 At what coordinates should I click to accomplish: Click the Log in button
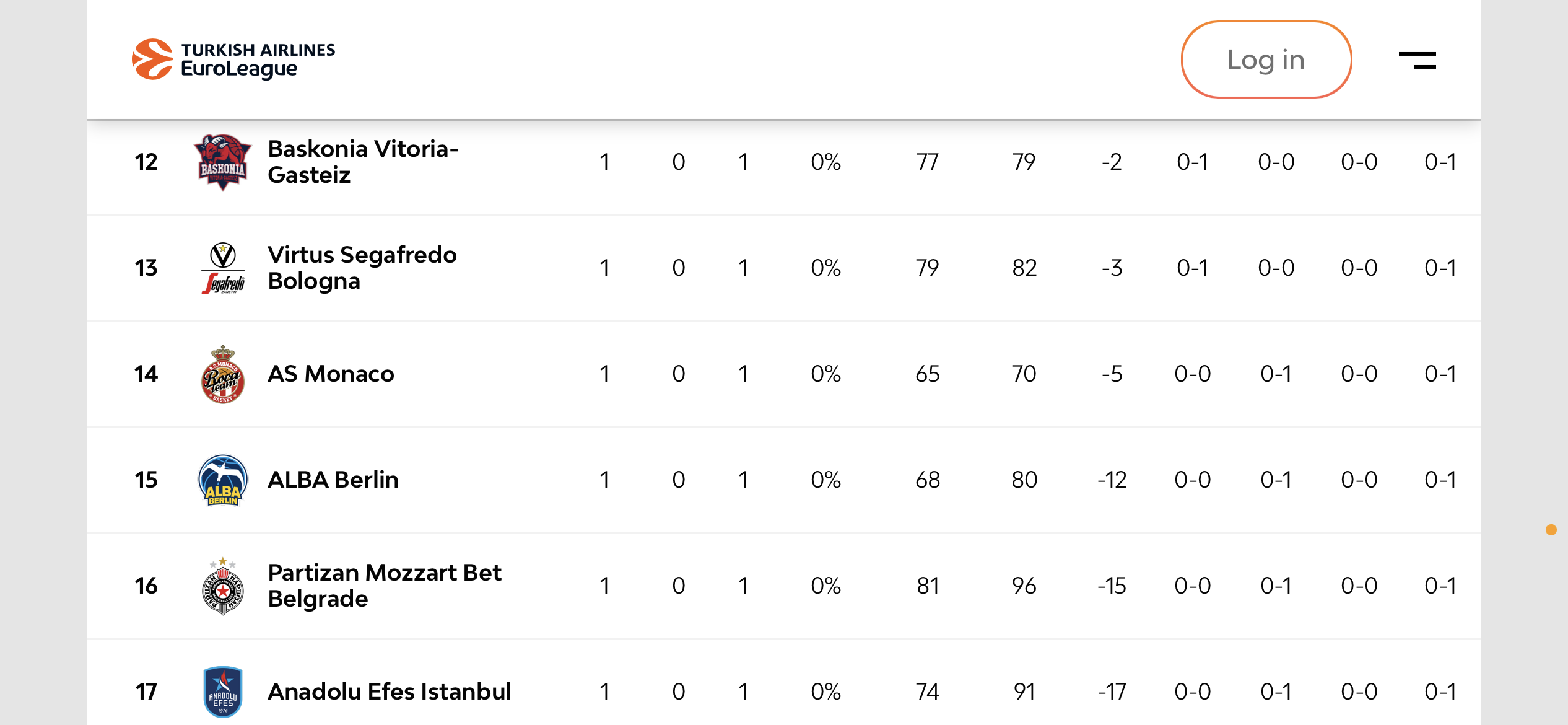tap(1266, 59)
